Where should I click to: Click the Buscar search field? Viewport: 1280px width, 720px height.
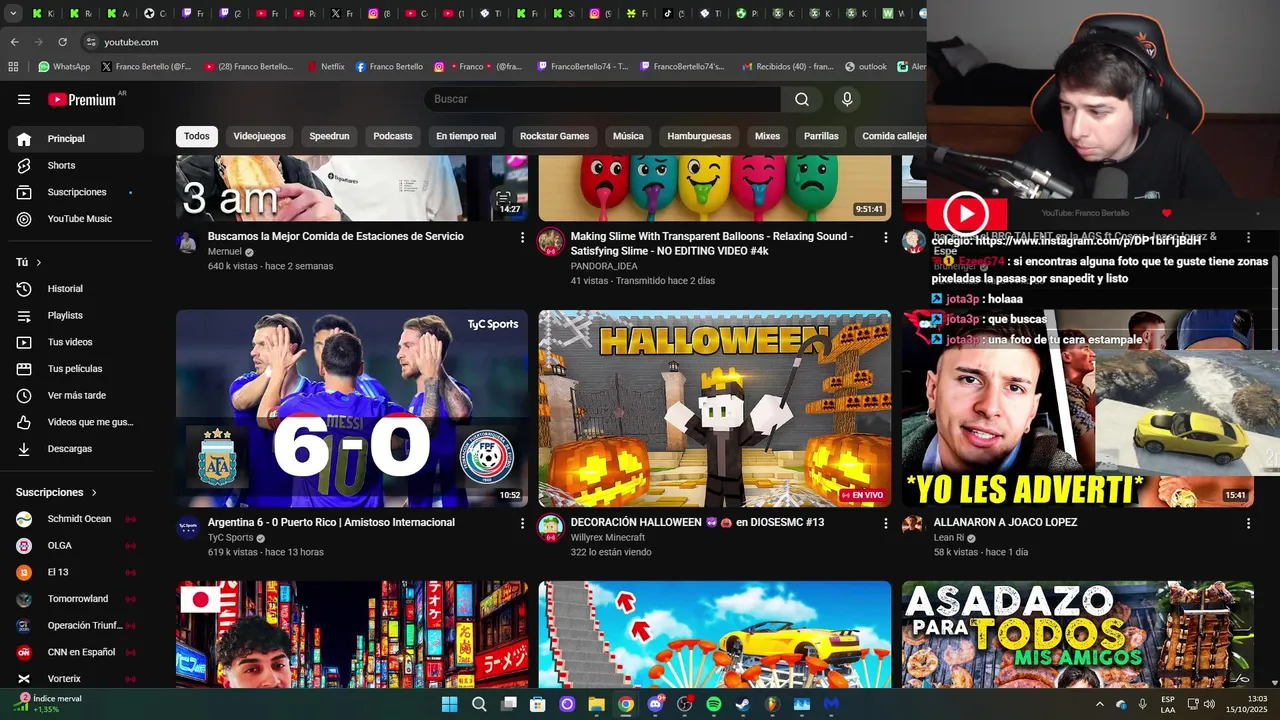(603, 99)
